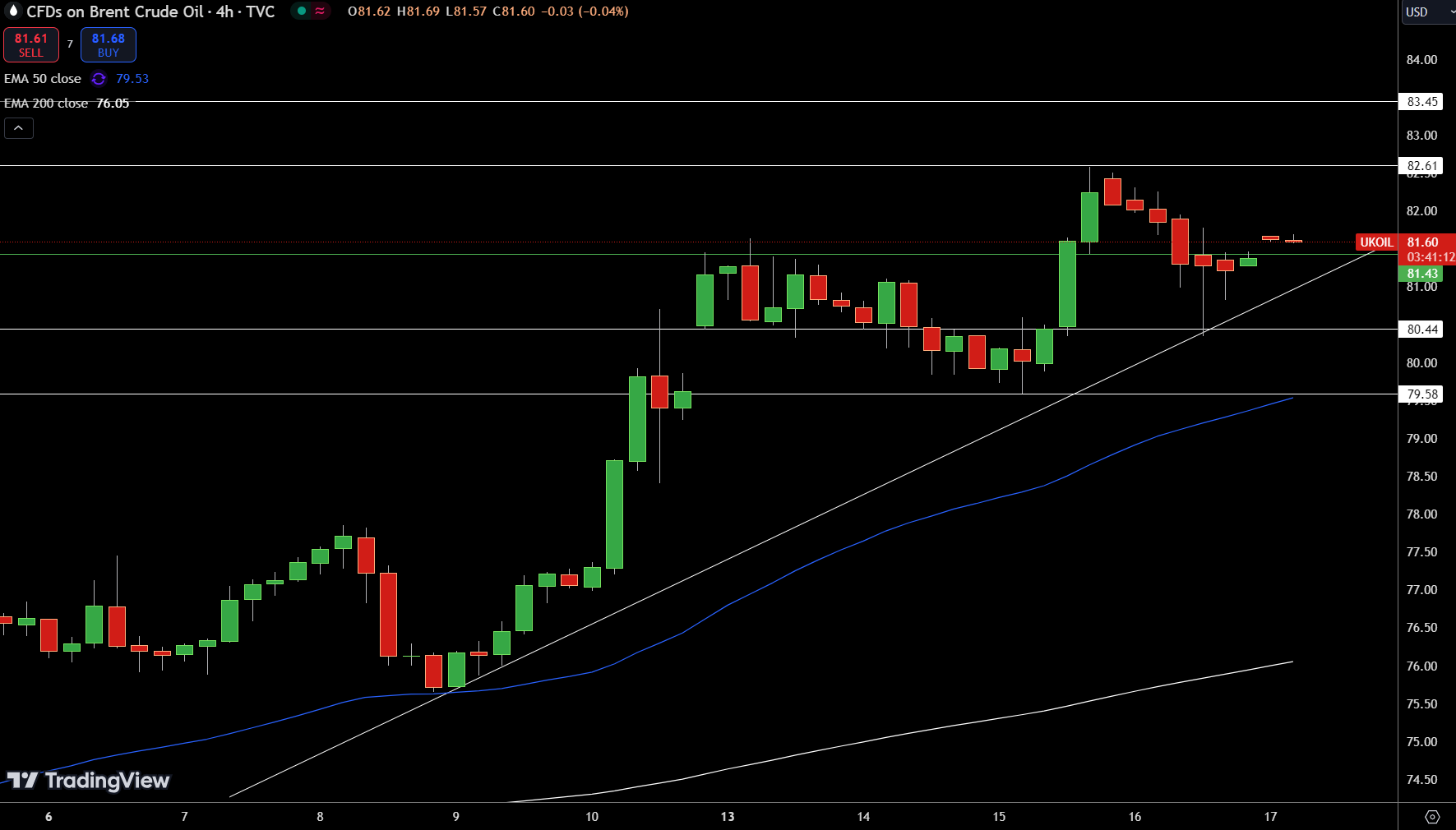The width and height of the screenshot is (1456, 830).
Task: Click the pink approximation data icon
Action: click(x=320, y=12)
